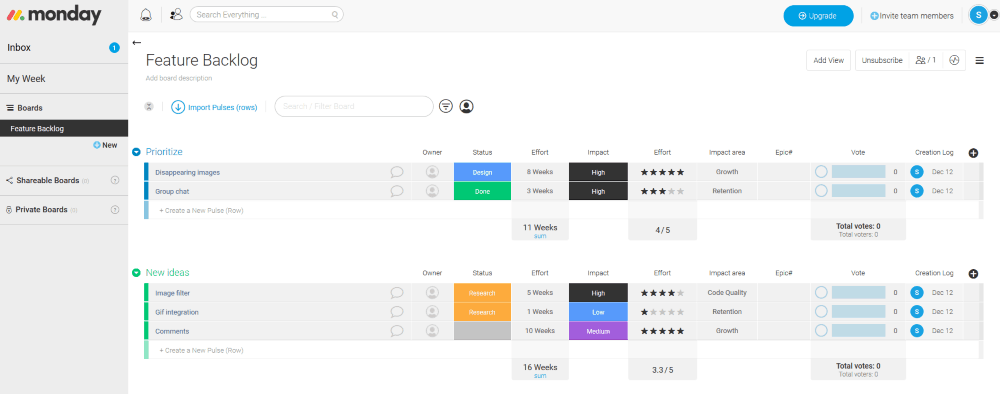Click the collapse icon left of Import Pulses
Screen dimensions: 1000x394
point(149,106)
